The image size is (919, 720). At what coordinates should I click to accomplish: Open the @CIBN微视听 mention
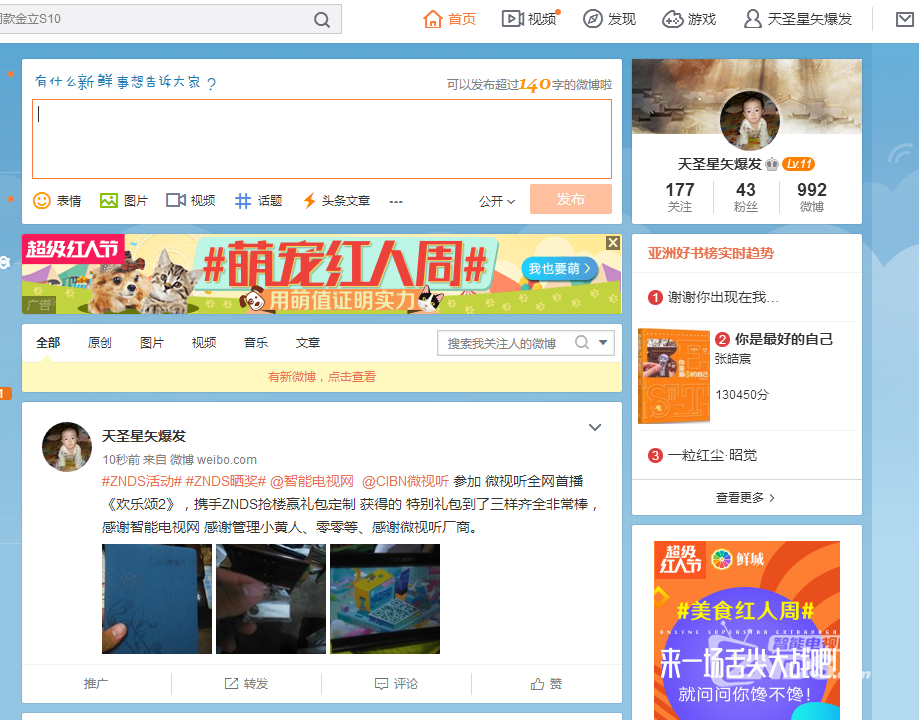[x=405, y=481]
